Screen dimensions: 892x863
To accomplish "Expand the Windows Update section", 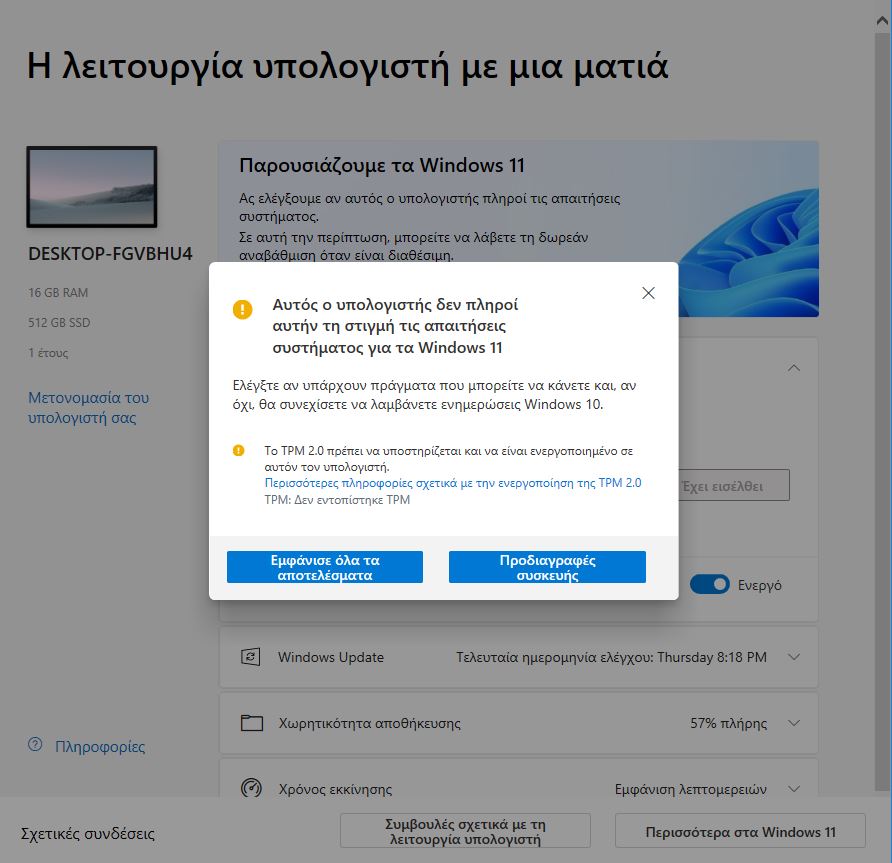I will (794, 657).
